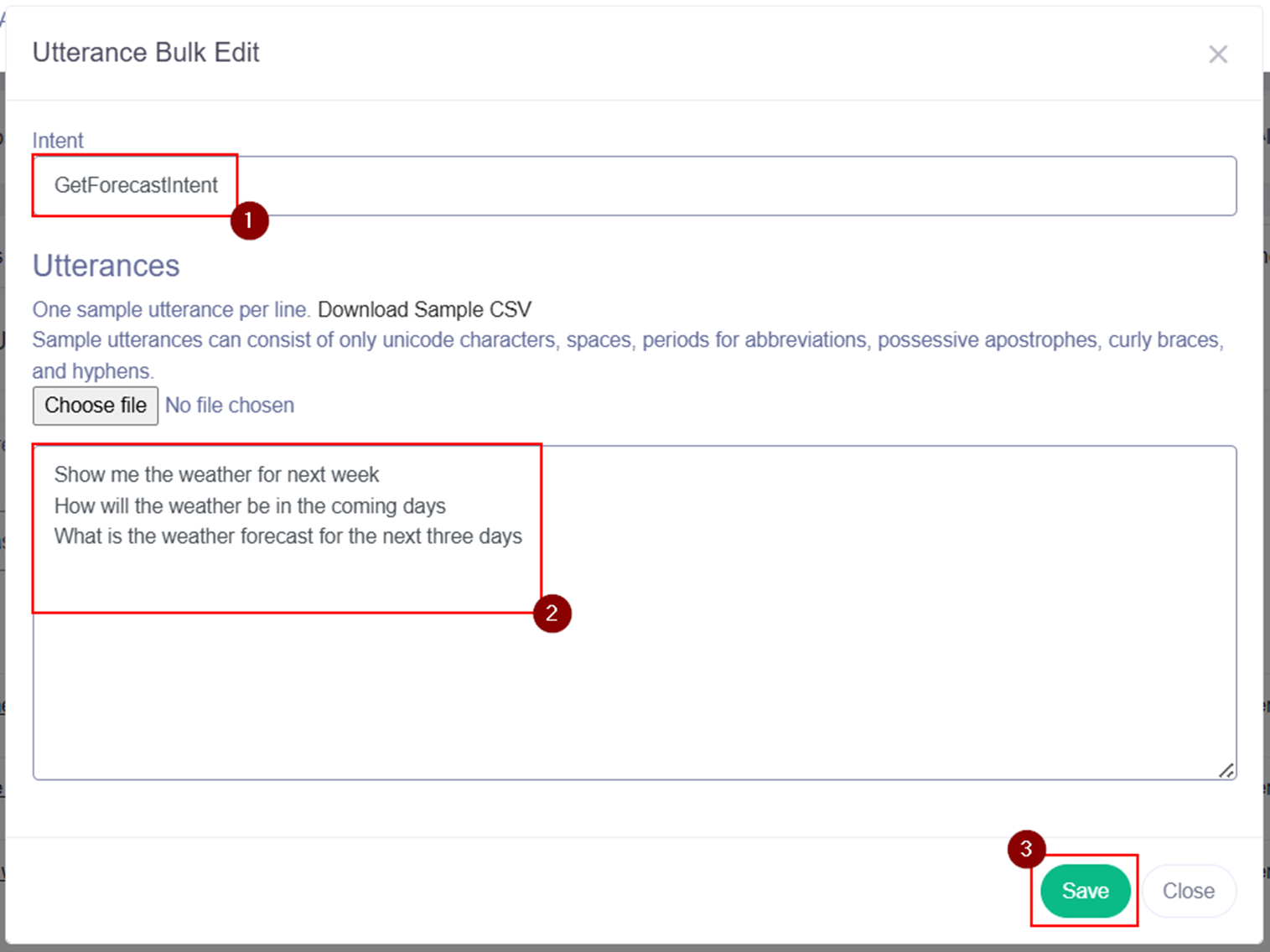This screenshot has width=1270, height=952.
Task: Save the bulk utterance edits
Action: click(x=1085, y=891)
